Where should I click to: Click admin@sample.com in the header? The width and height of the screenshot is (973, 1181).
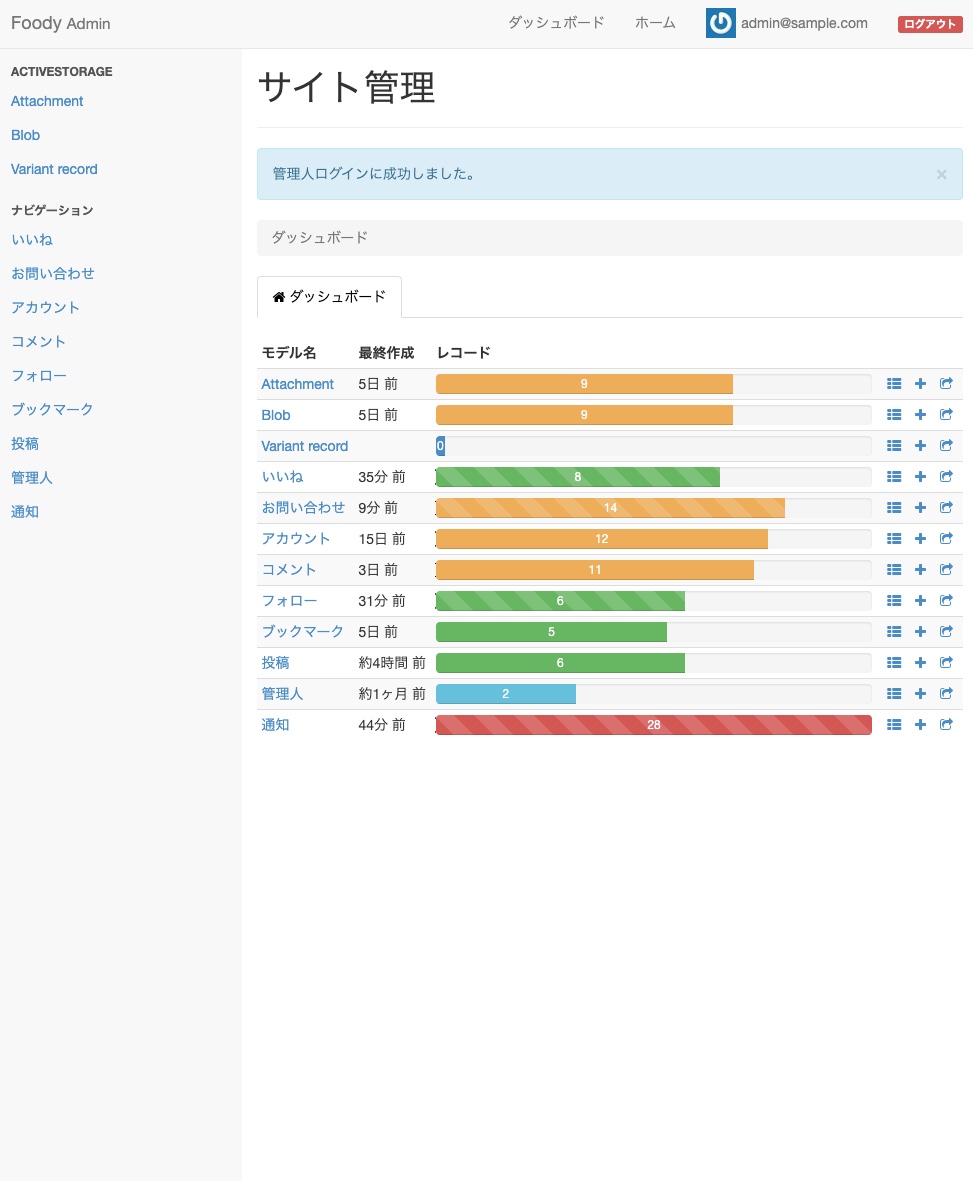click(x=804, y=23)
